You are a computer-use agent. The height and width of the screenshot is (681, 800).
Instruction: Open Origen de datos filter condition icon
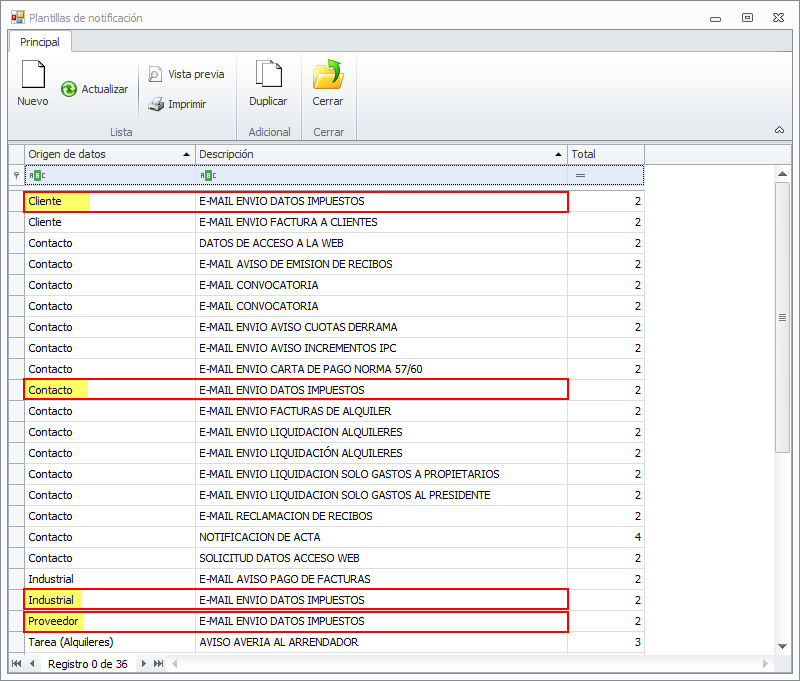tap(37, 175)
